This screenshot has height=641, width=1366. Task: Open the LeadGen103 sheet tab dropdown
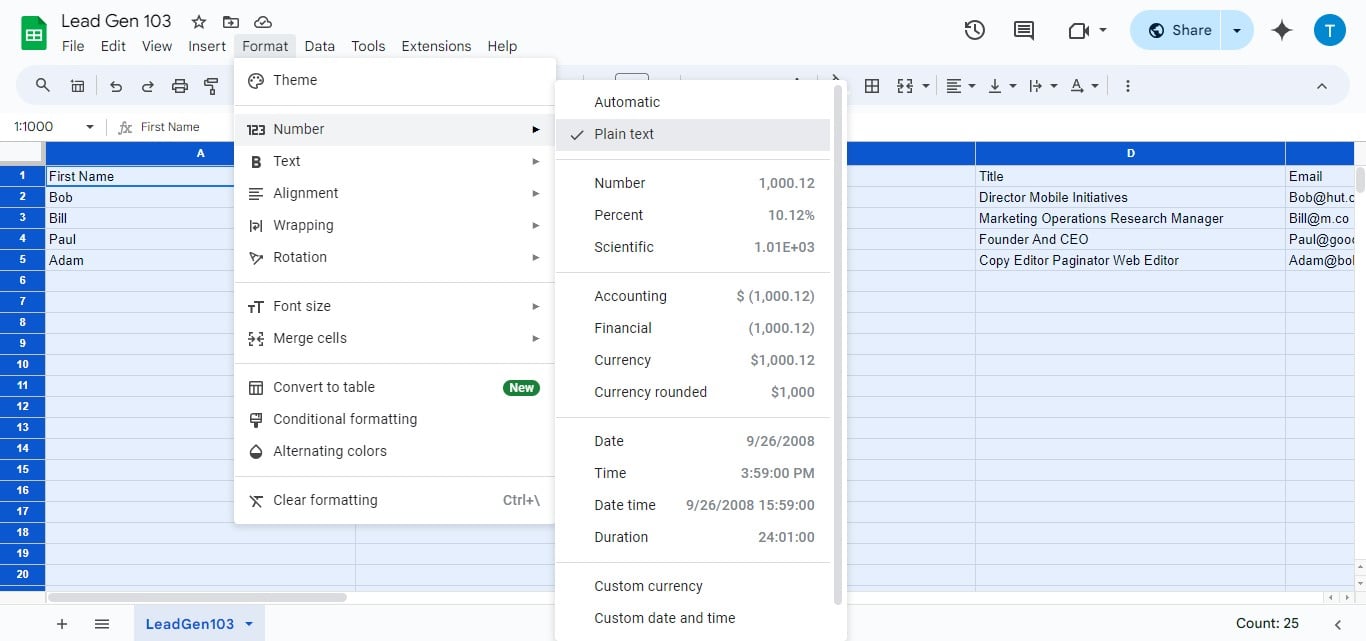[x=249, y=624]
